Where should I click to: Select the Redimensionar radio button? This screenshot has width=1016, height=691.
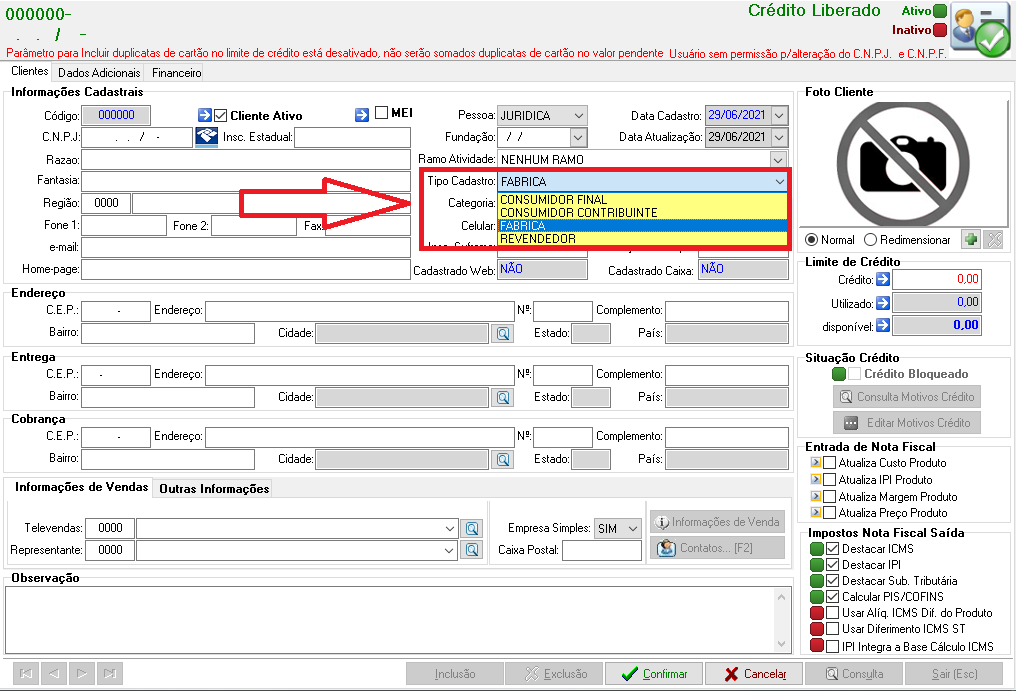tap(870, 240)
